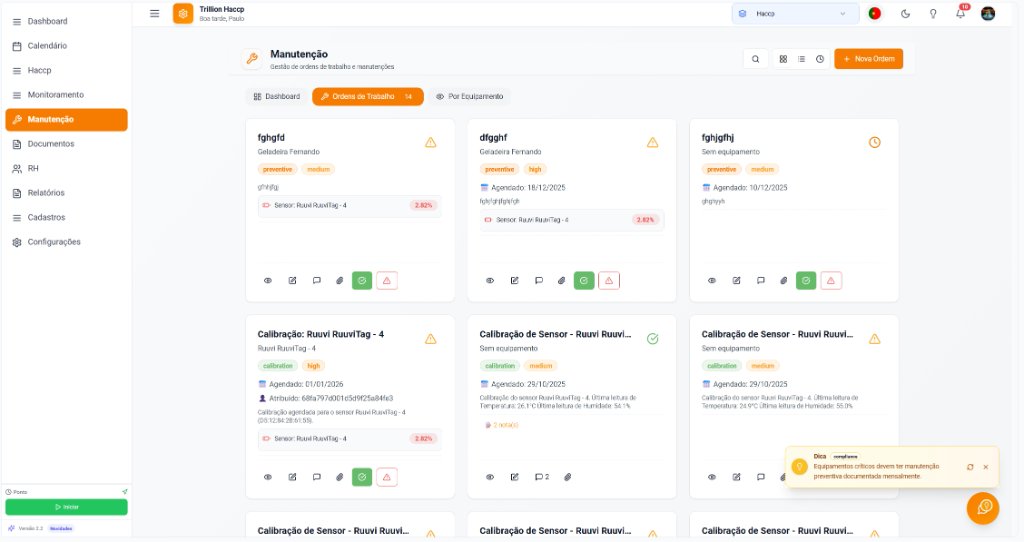Report problem on fghgfd order
Screen dimensions: 1024x542
coord(387,281)
